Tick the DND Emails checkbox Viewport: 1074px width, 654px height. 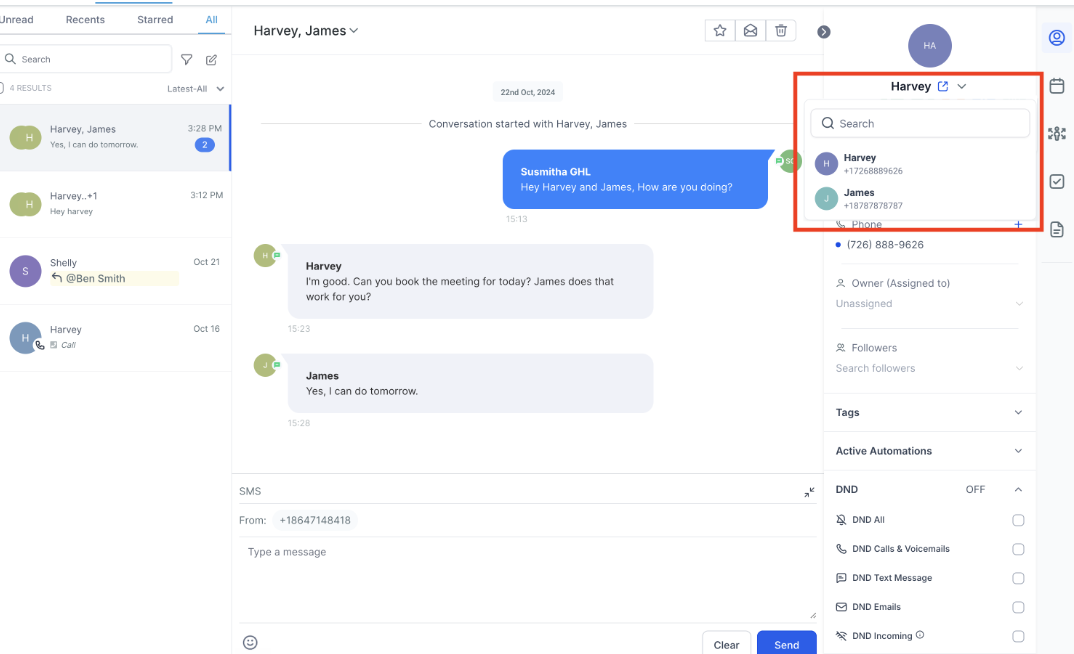[x=1018, y=607]
